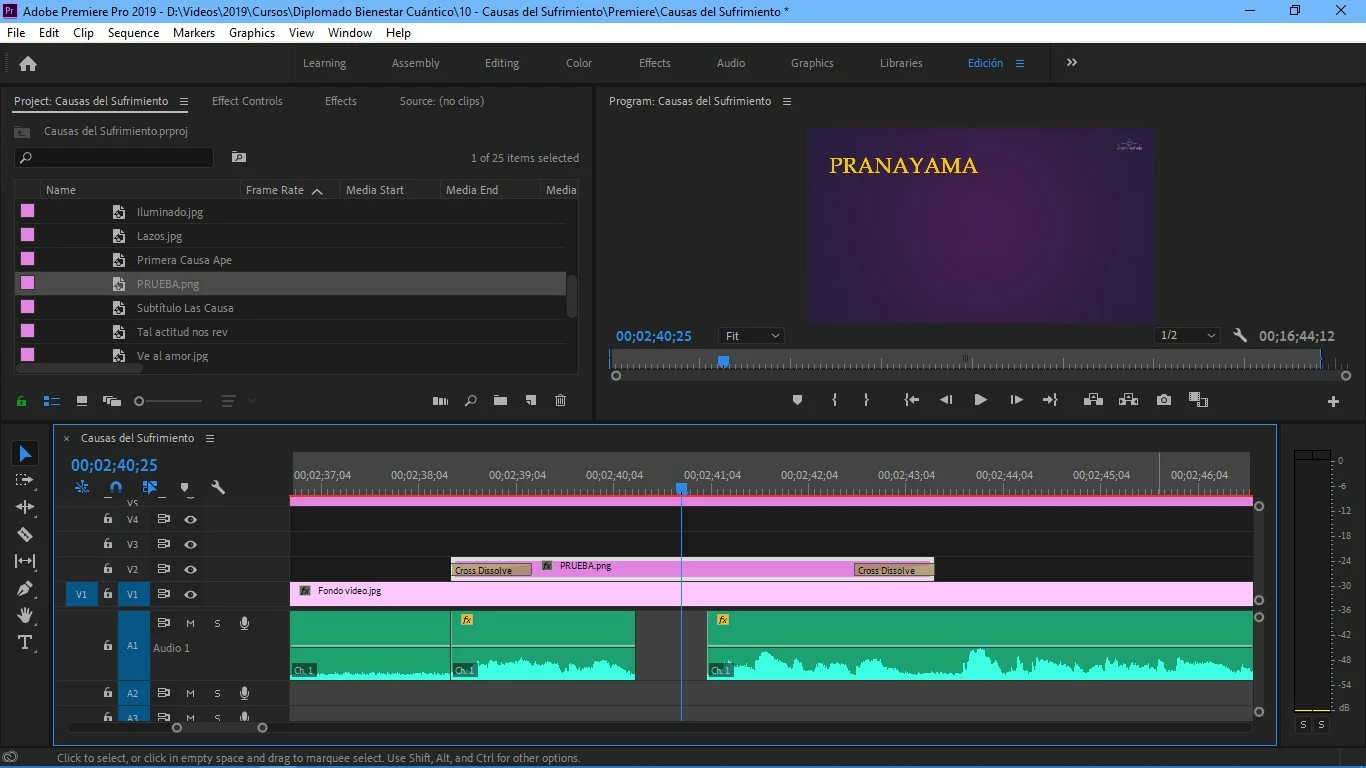The width and height of the screenshot is (1366, 768).
Task: Select the Track Select Forward tool
Action: click(25, 481)
